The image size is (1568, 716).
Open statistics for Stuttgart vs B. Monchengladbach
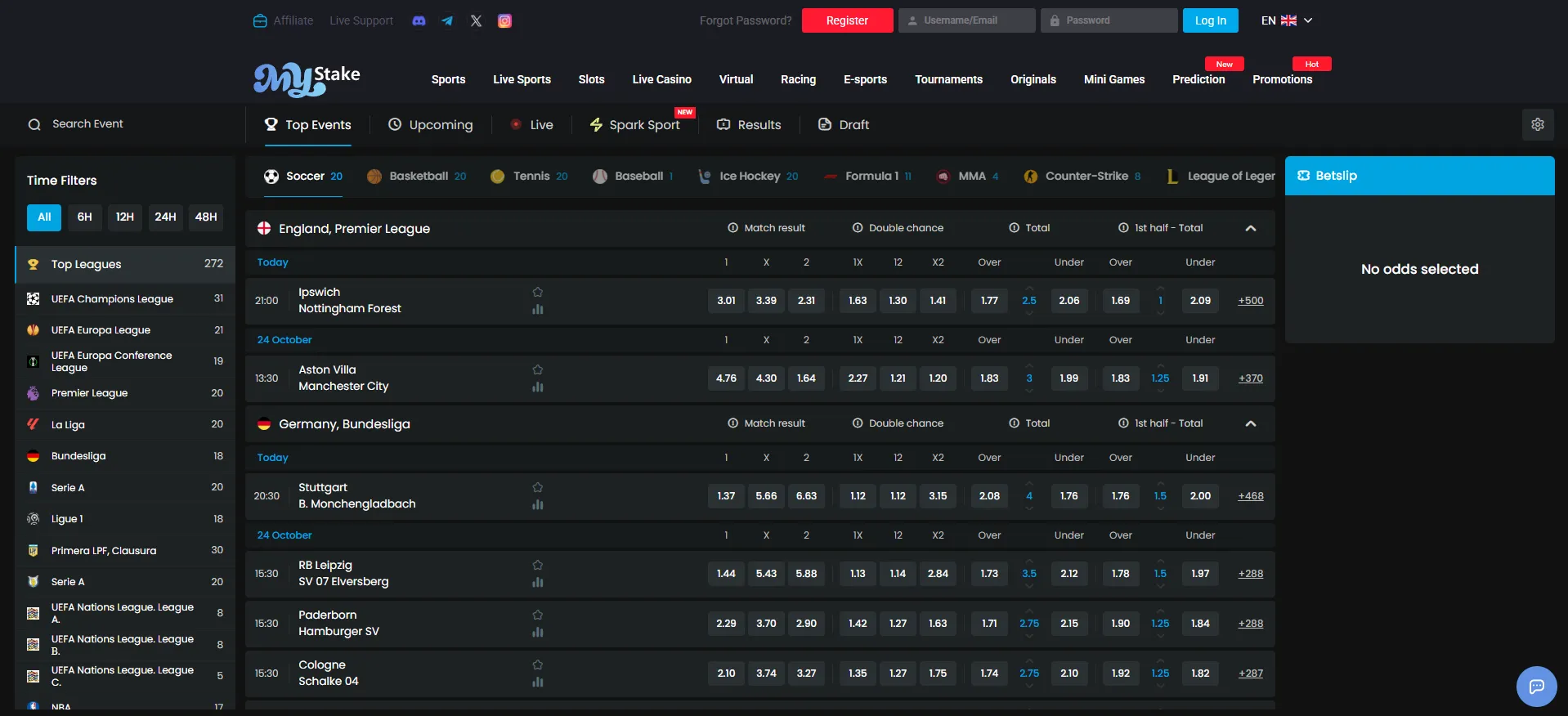(537, 504)
